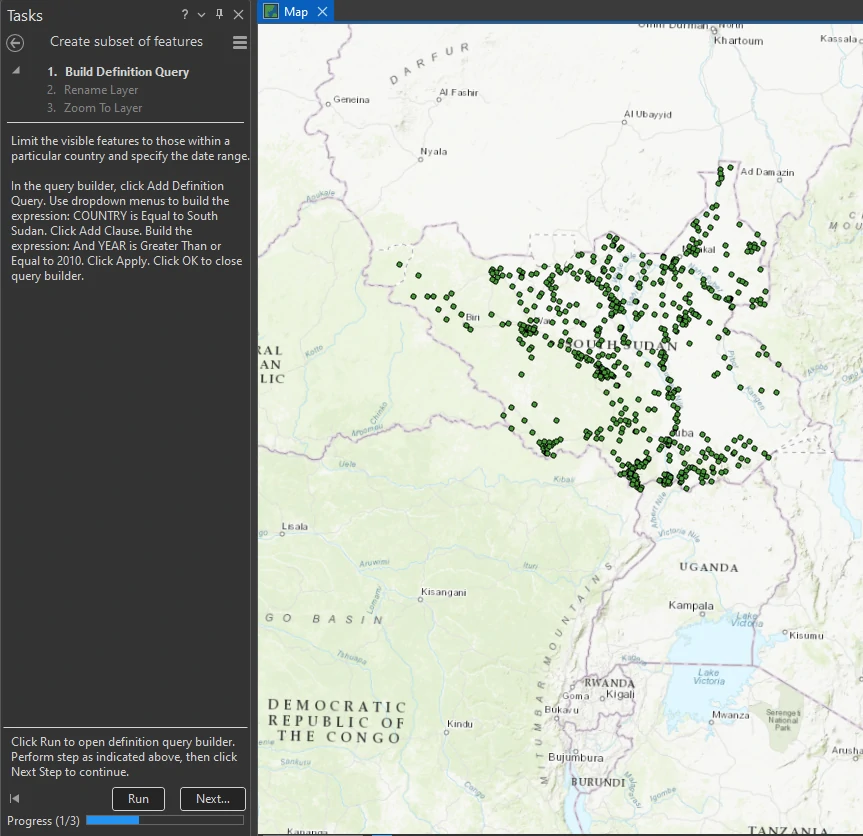Switch to the Map view tab
Viewport: 863px width, 836px height.
pos(296,12)
